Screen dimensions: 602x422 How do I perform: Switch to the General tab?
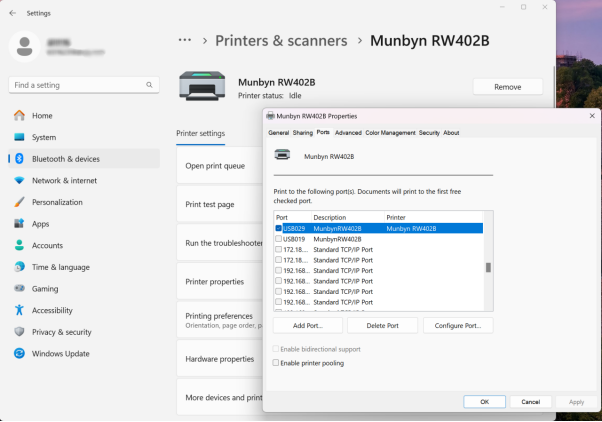tap(278, 132)
